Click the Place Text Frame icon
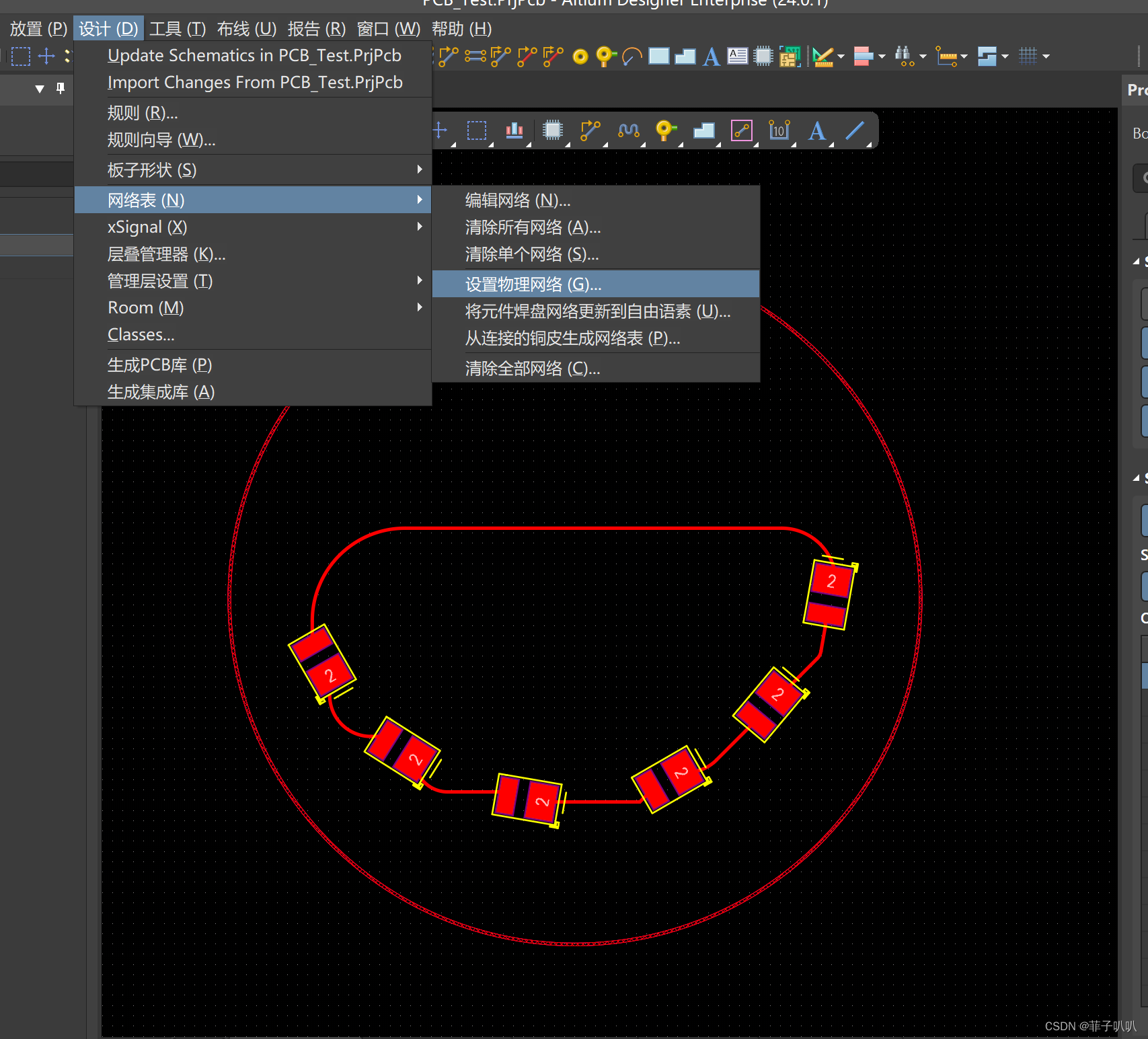This screenshot has height=1039, width=1148. pos(738,56)
